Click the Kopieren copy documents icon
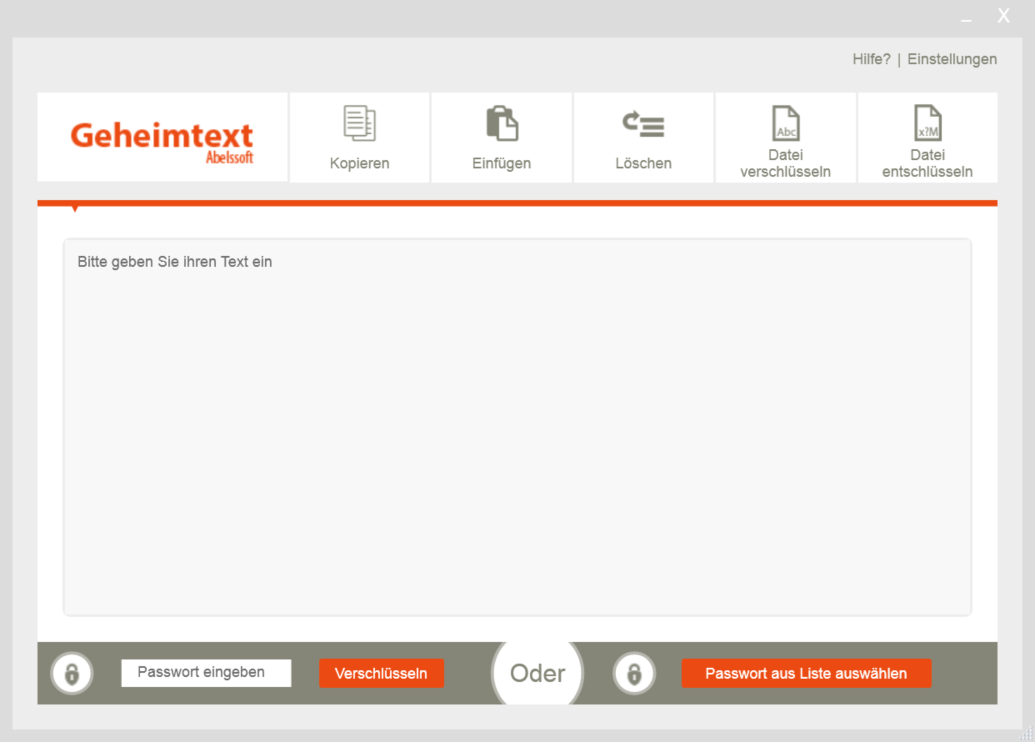This screenshot has height=742, width=1035. click(359, 123)
